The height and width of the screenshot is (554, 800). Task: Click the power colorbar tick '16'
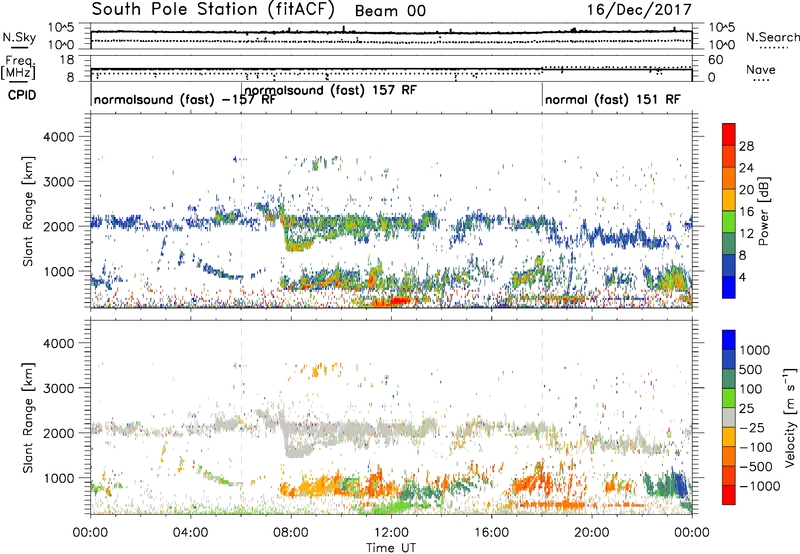click(746, 212)
